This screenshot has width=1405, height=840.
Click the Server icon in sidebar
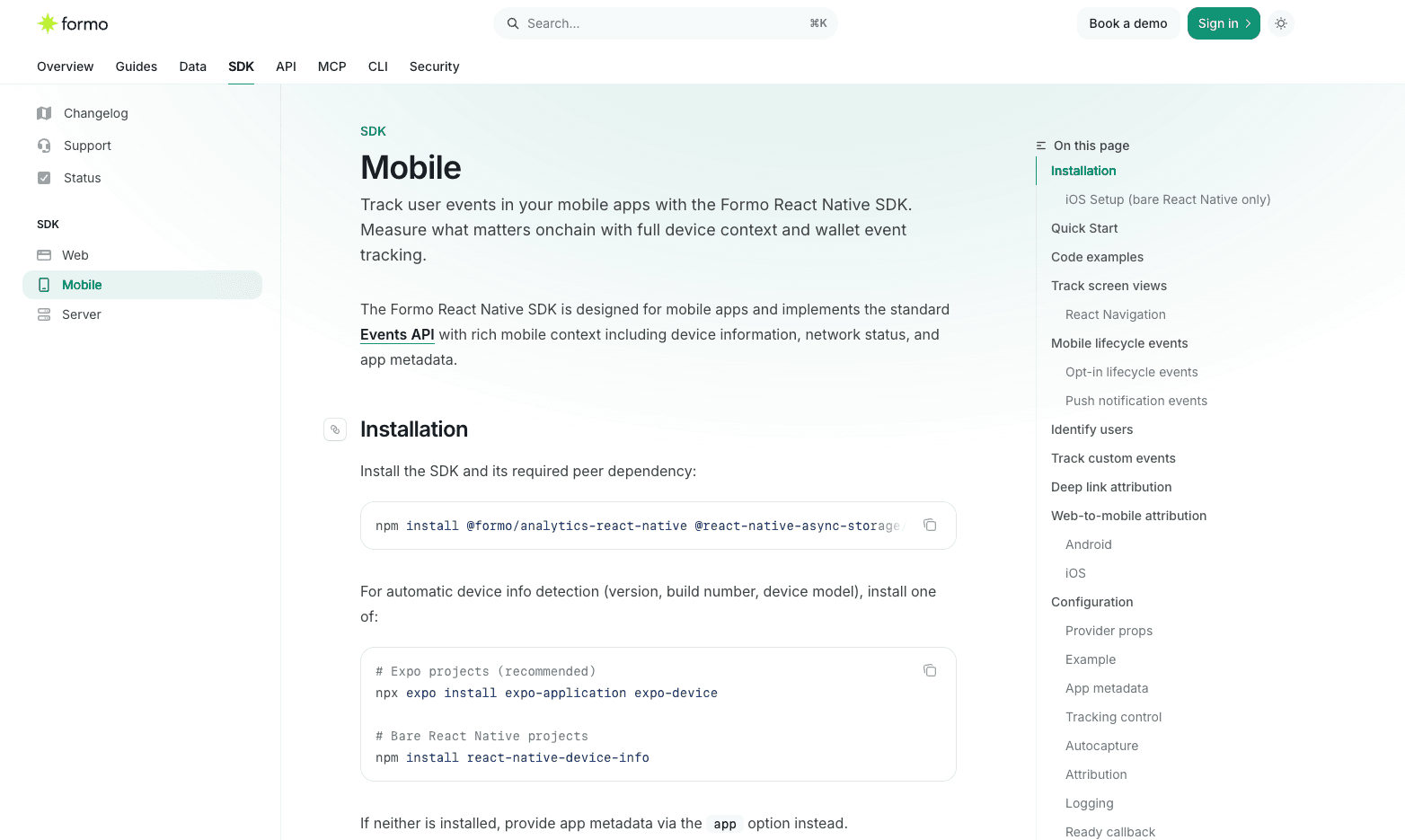coord(44,314)
